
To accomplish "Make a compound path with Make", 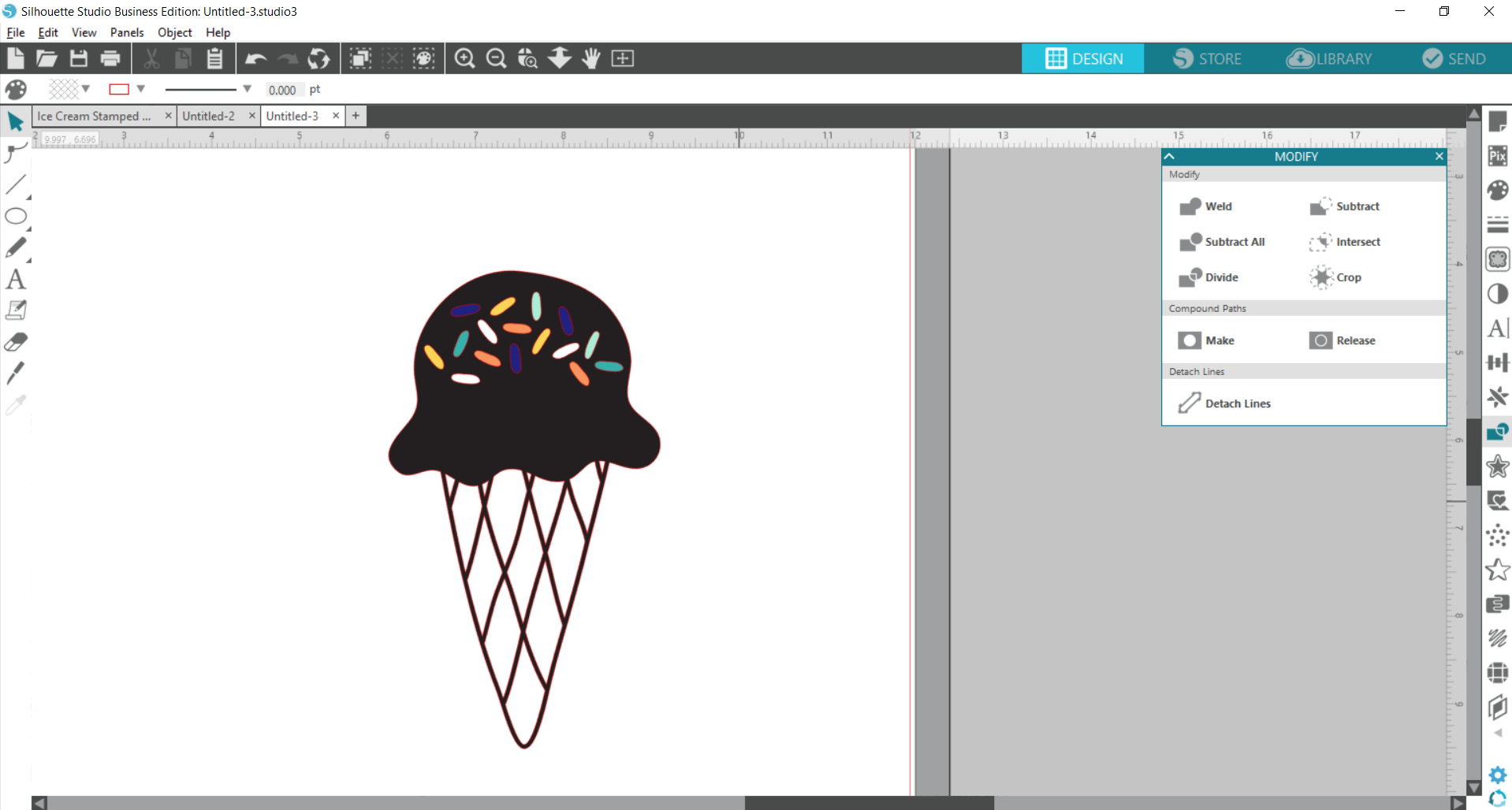I will 1206,340.
